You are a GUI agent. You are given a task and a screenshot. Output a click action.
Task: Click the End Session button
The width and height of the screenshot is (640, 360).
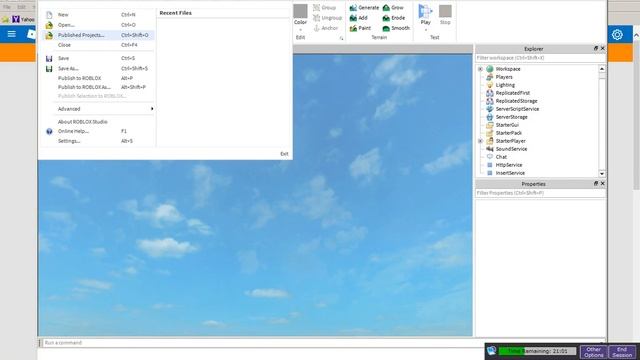[x=622, y=352]
